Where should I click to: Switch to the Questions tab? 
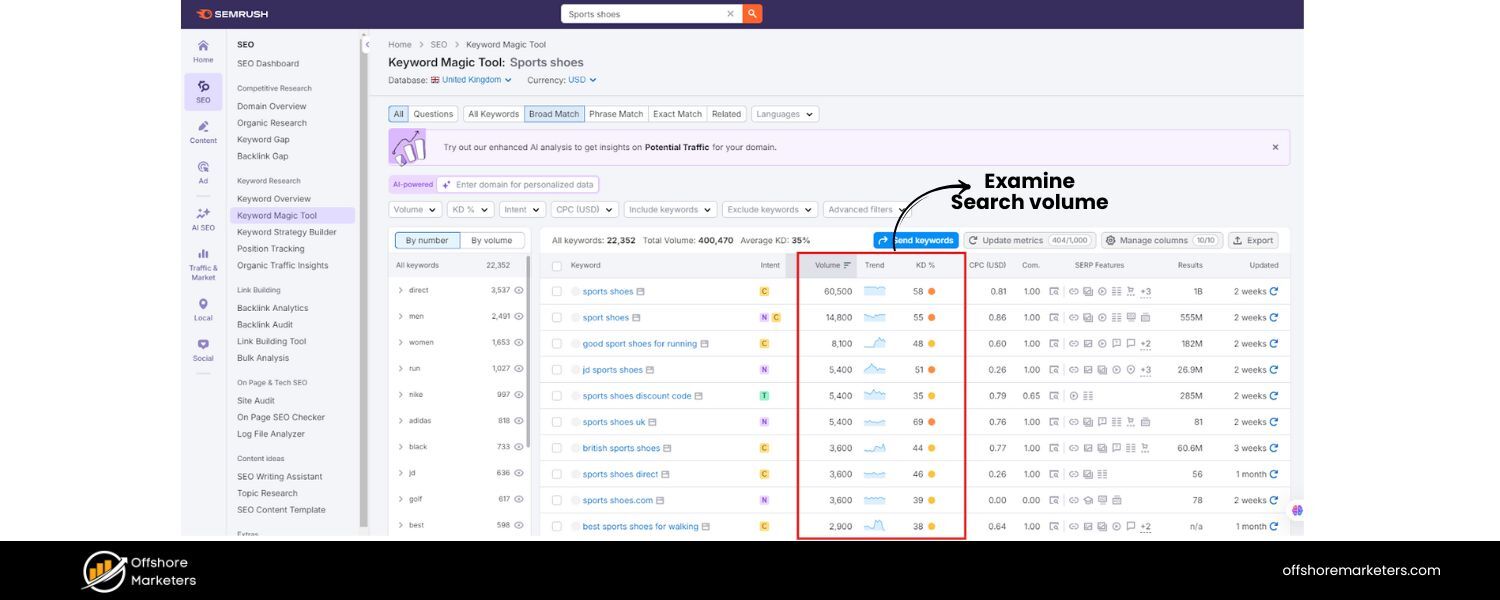click(433, 113)
